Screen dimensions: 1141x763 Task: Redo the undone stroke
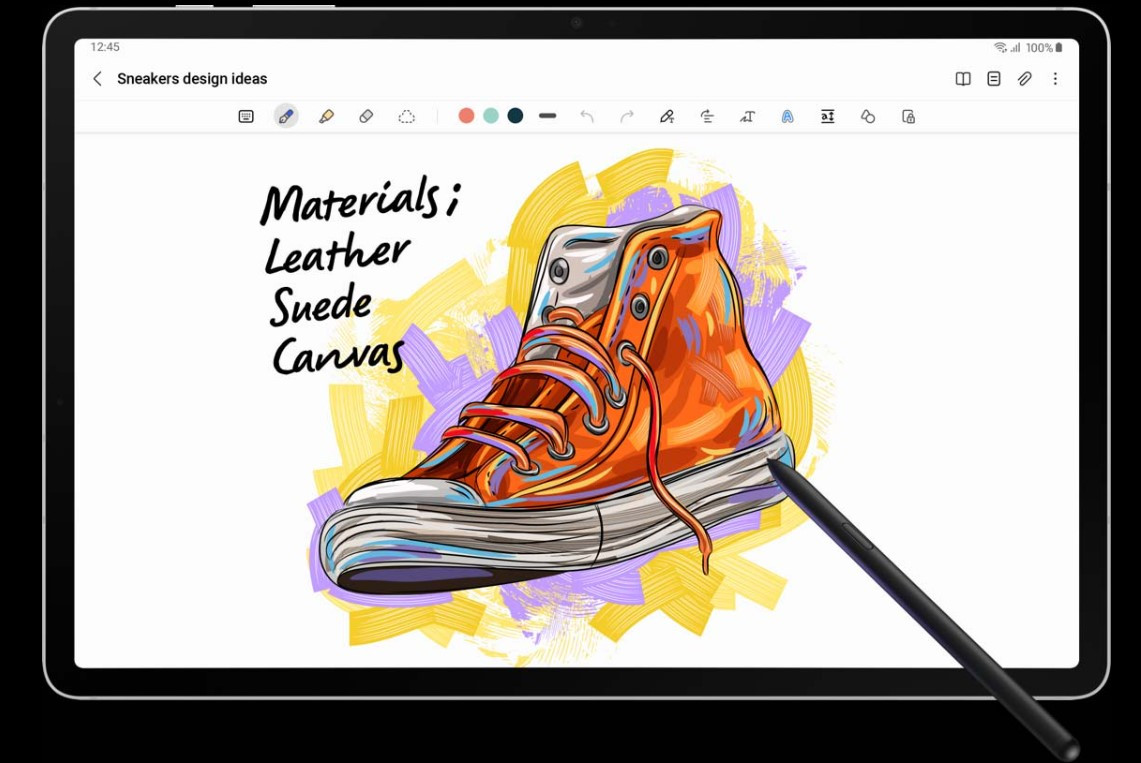point(627,117)
